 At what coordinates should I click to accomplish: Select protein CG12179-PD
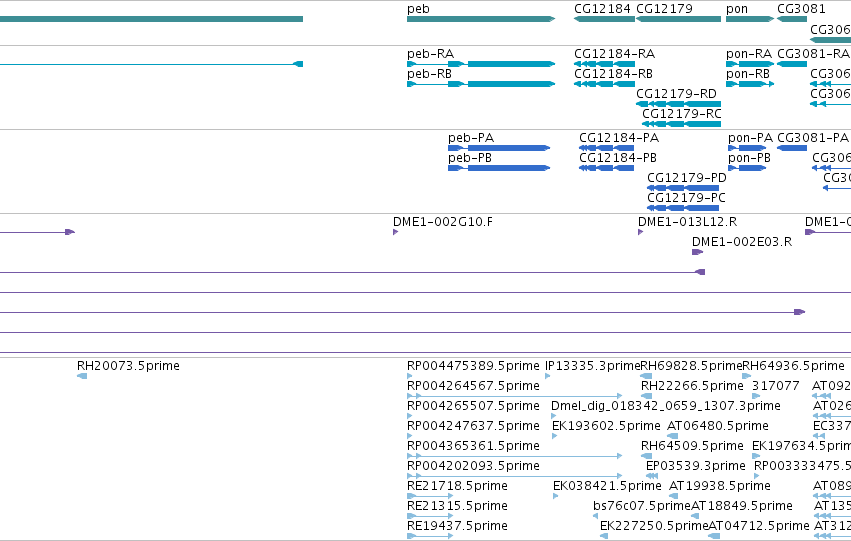pyautogui.click(x=683, y=188)
